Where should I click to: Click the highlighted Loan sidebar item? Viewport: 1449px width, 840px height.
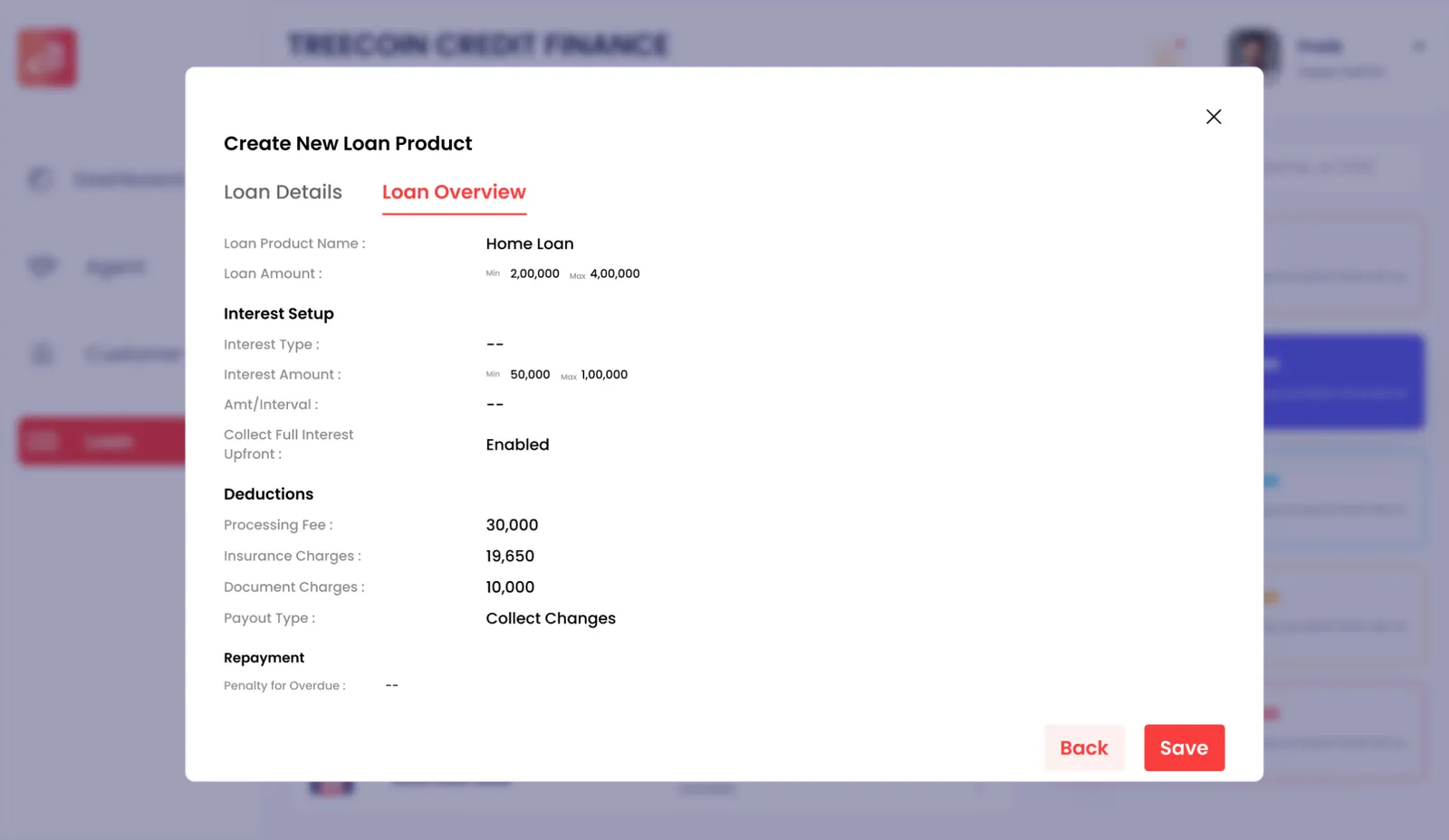[x=101, y=441]
